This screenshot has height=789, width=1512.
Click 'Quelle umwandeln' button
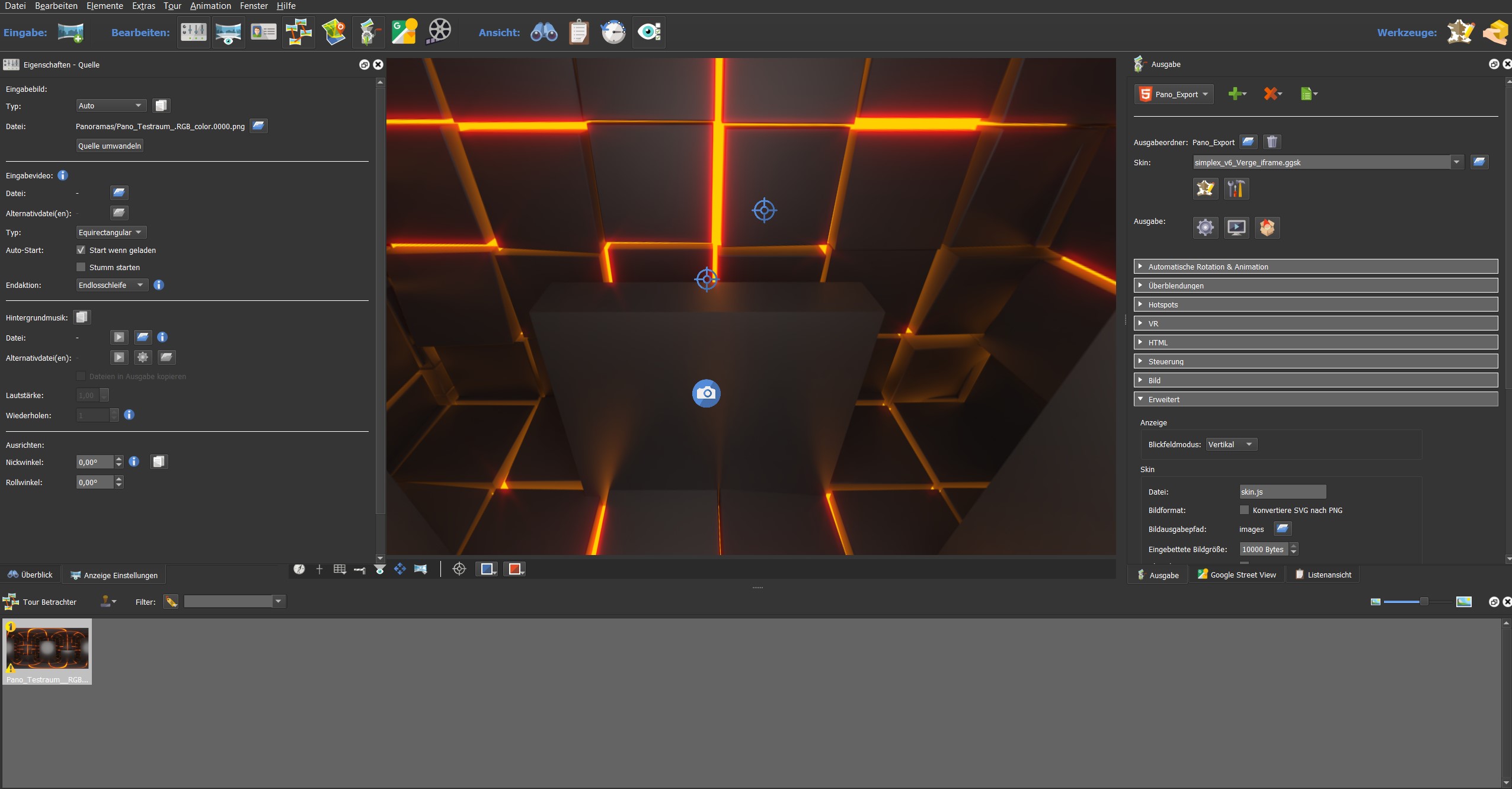[x=110, y=146]
